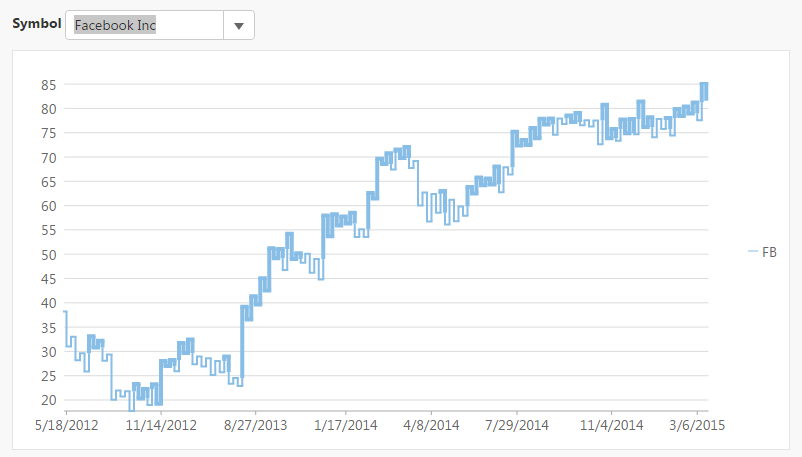
Task: Click the 35 value axis label
Action: coord(49,328)
